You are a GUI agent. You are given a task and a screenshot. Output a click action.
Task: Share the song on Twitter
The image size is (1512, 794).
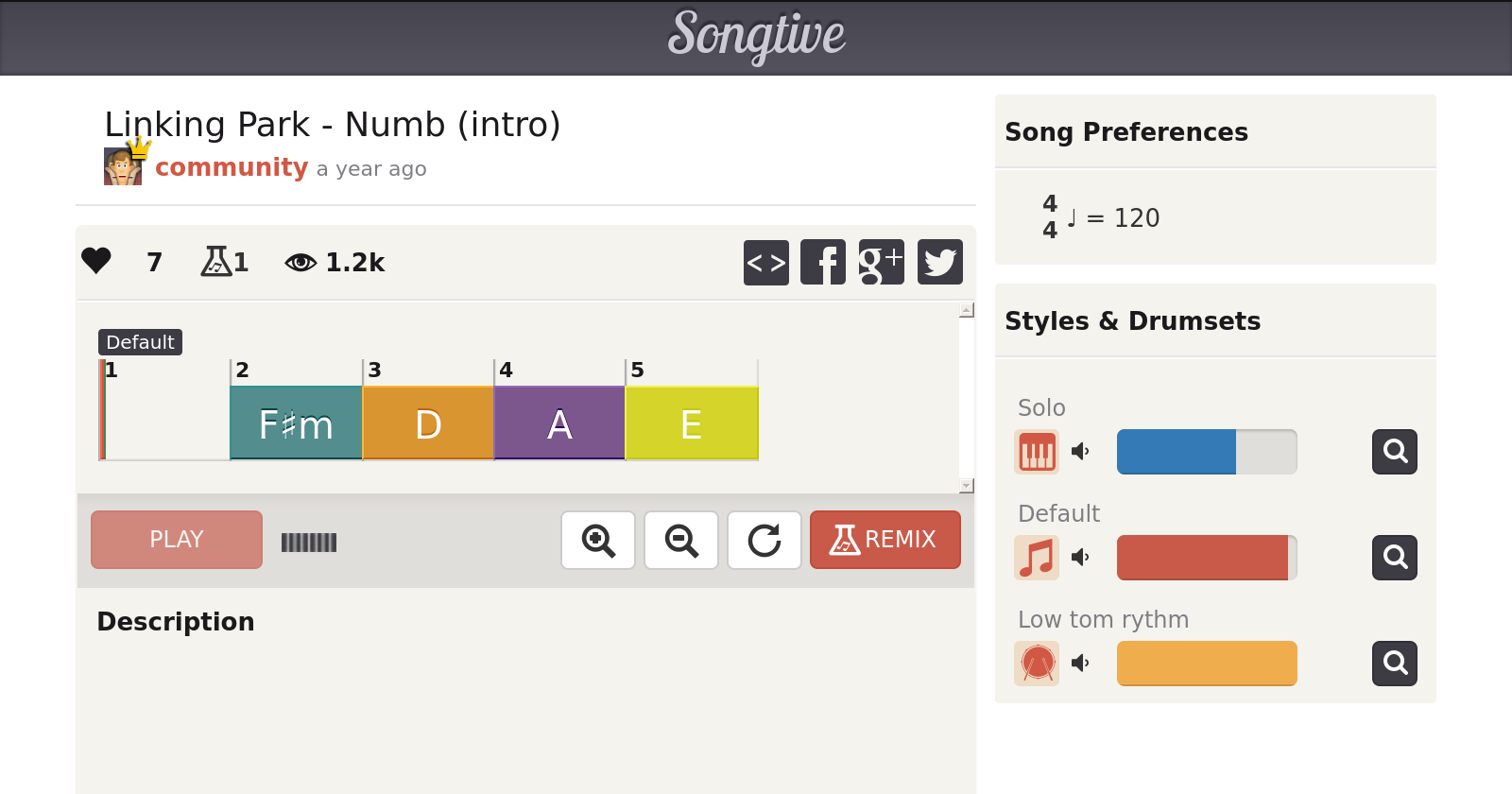(939, 262)
